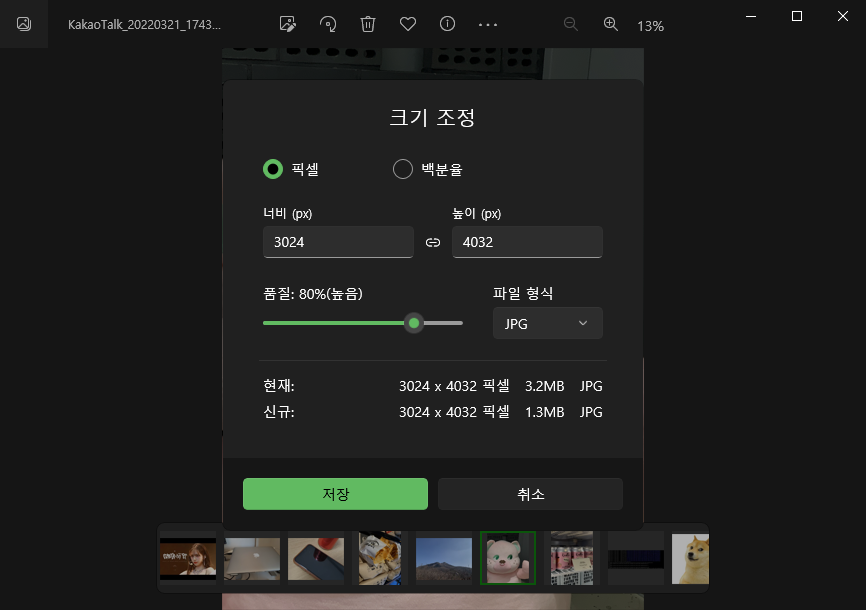Viewport: 866px width, 610px height.
Task: Open the 파일 형식 JPG dropdown
Action: pos(548,323)
